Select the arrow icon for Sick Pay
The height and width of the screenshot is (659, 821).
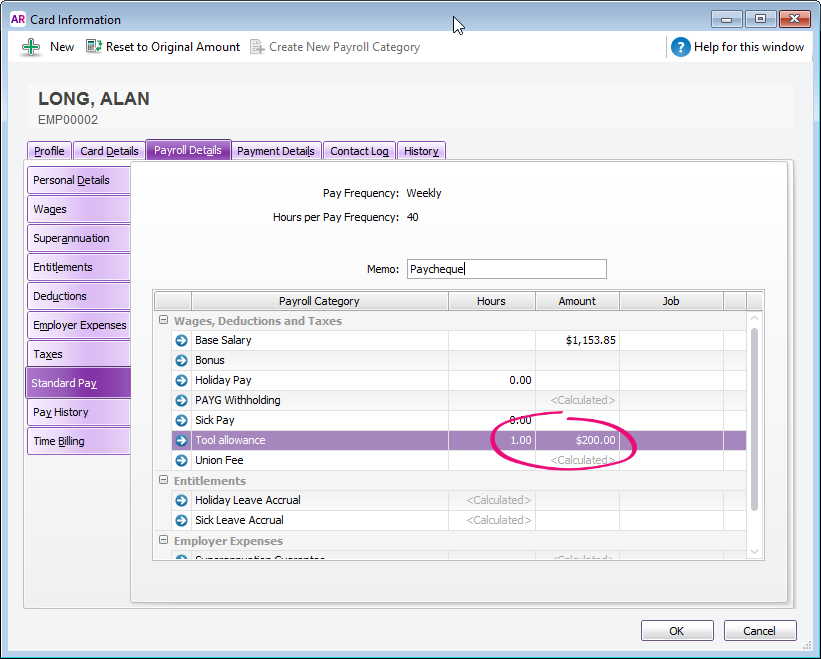click(x=181, y=420)
